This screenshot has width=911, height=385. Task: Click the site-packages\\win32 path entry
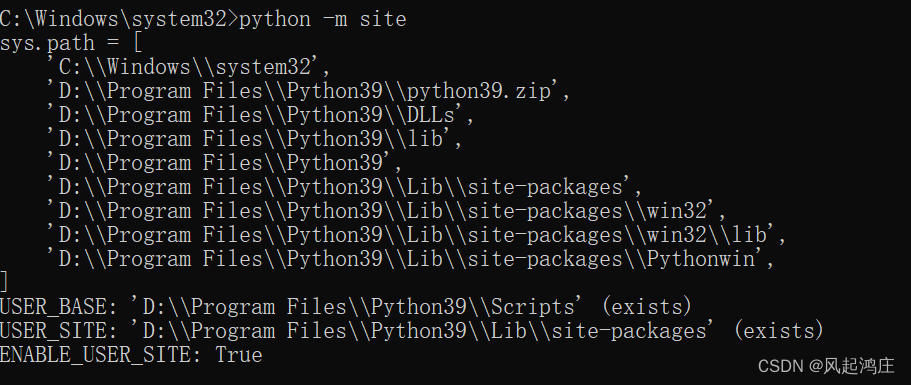coord(386,211)
